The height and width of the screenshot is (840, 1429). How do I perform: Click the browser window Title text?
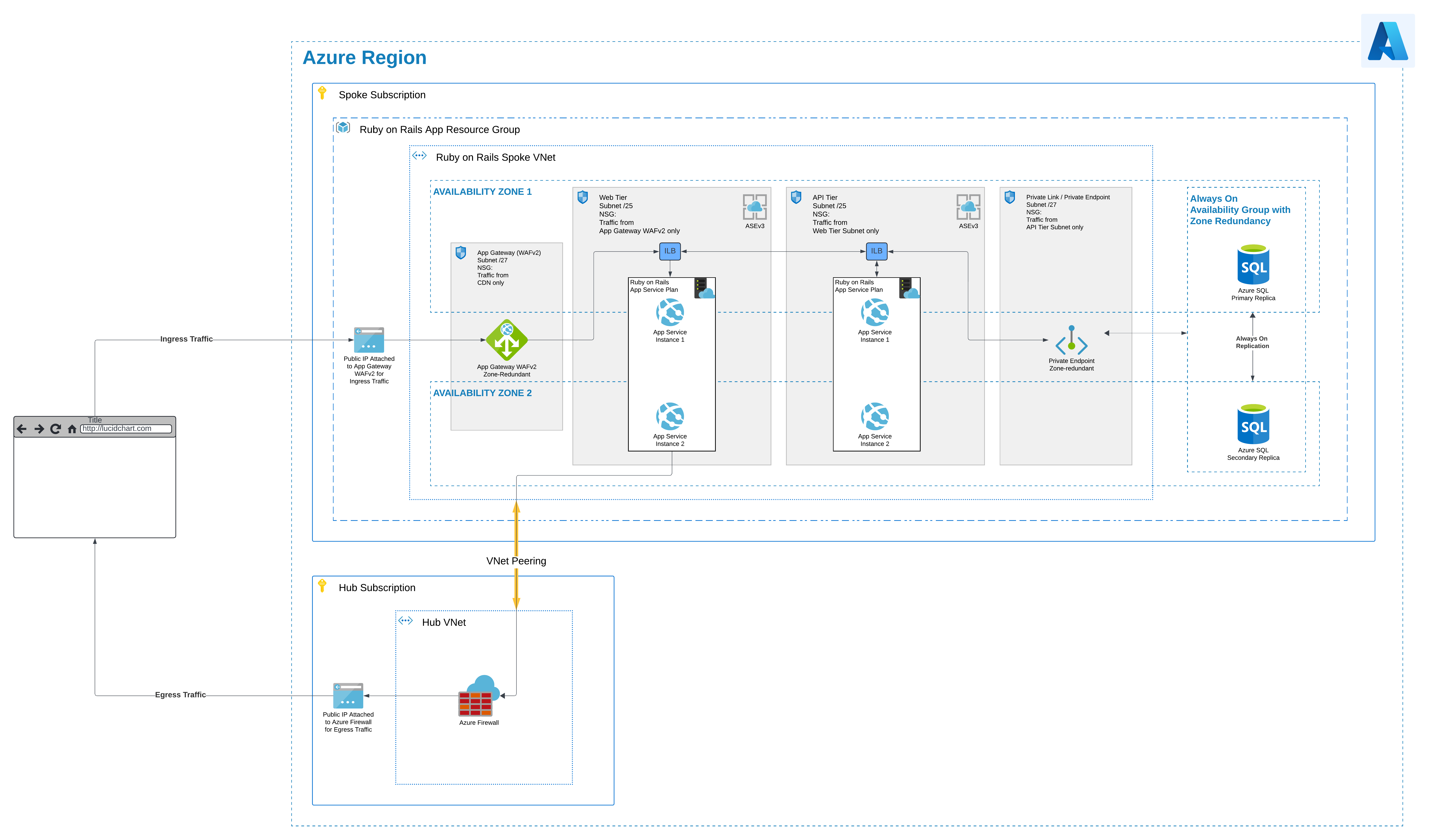95,420
